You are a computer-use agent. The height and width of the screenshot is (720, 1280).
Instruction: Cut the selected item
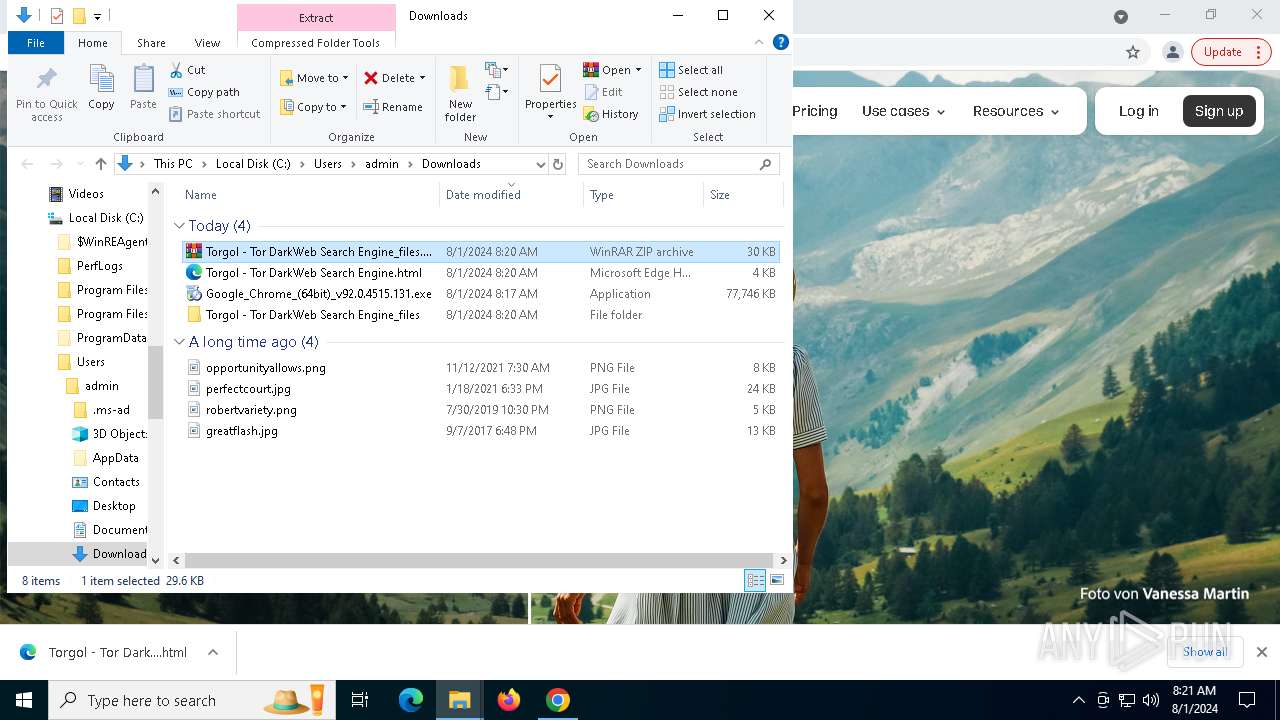(187, 70)
